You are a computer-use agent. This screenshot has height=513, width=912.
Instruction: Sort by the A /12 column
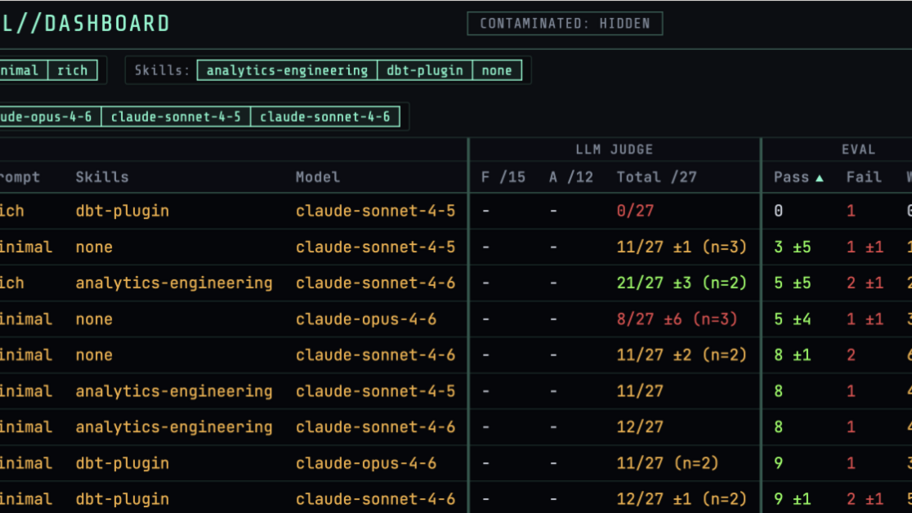571,177
